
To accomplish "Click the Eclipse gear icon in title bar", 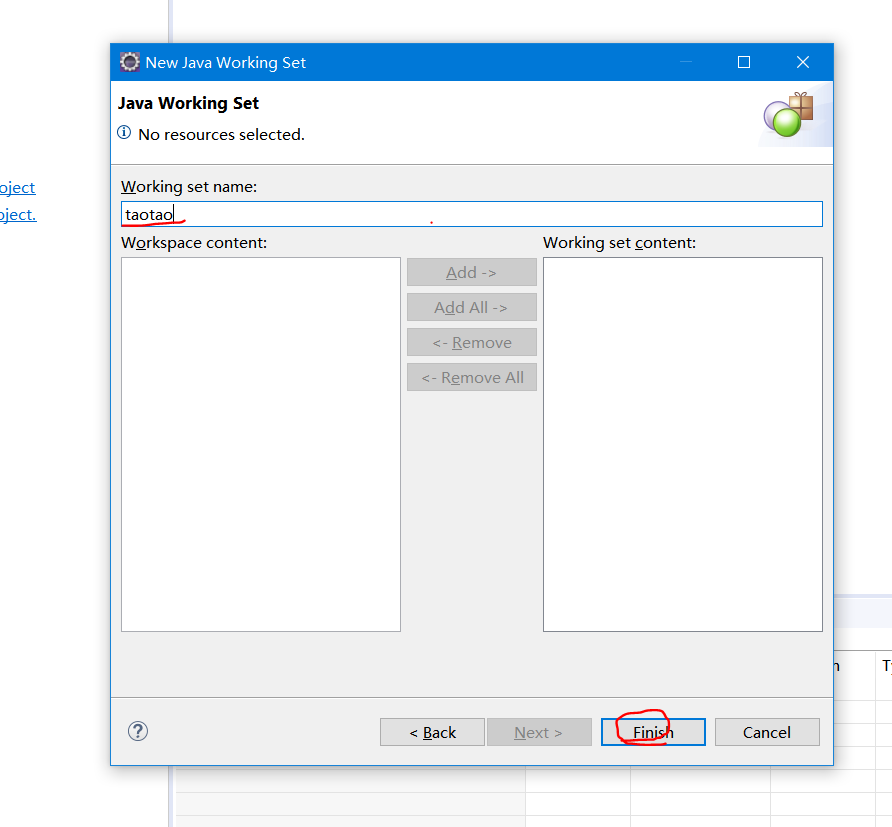I will pos(130,62).
